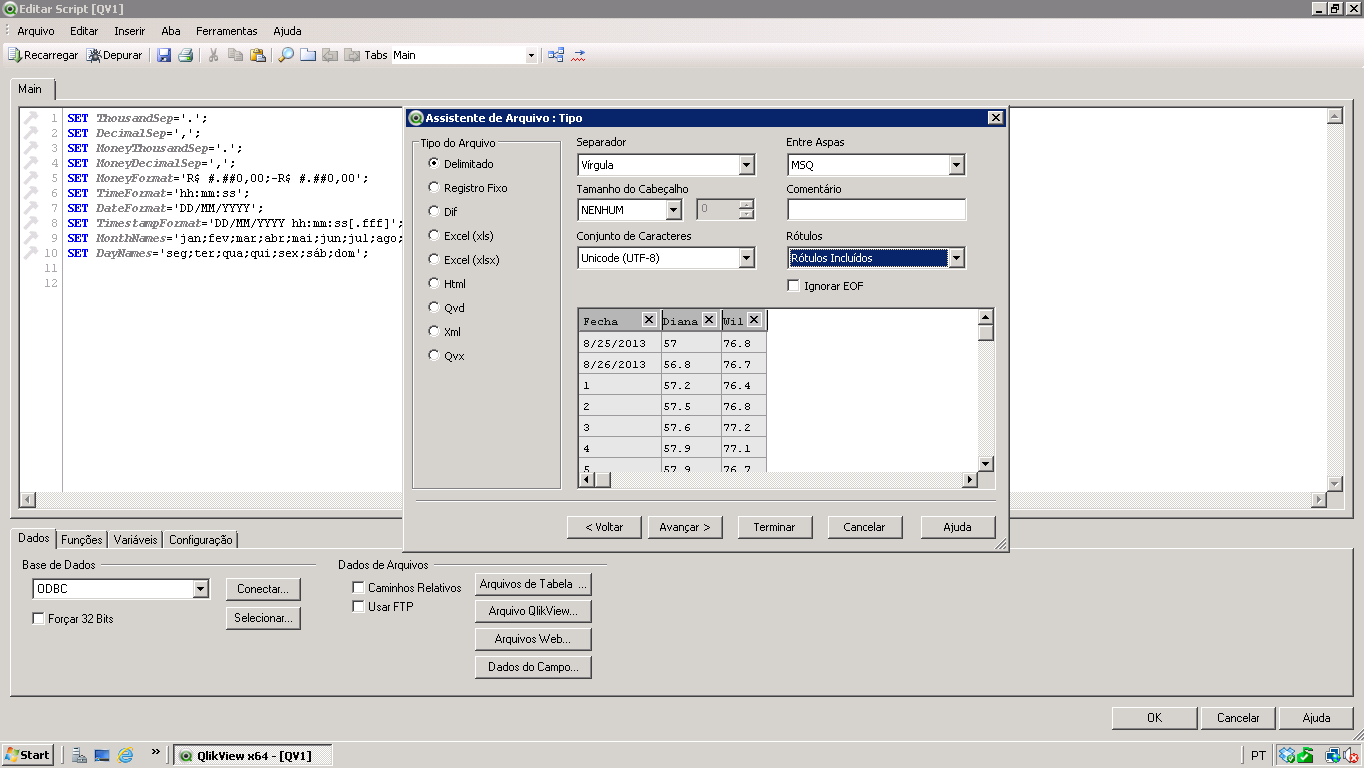Viewport: 1364px width, 768px height.
Task: Close the Assistente de Arquivo dialog
Action: point(995,117)
